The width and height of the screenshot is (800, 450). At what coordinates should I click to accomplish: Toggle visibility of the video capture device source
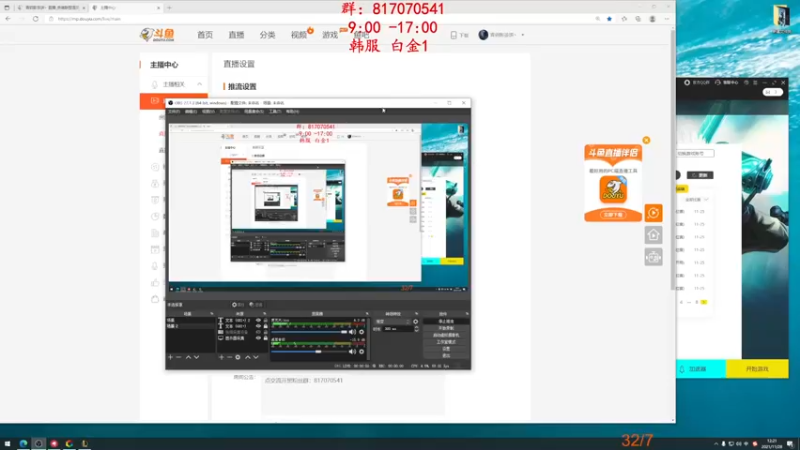[x=258, y=332]
